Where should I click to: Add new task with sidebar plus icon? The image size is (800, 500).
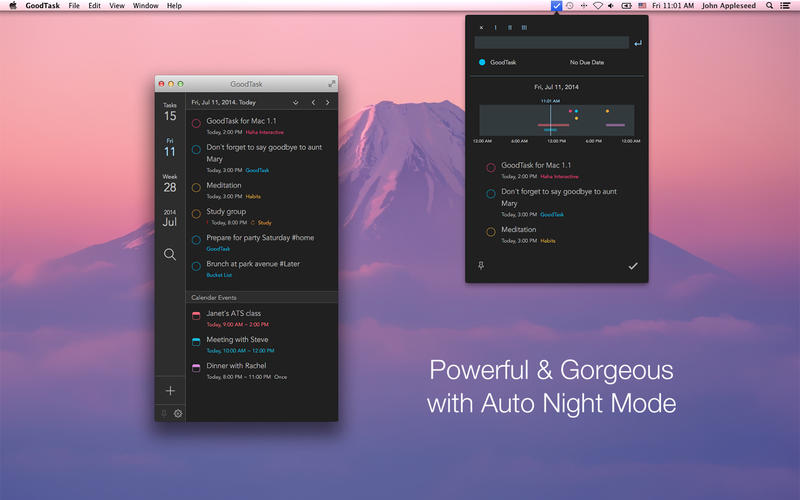pos(170,391)
